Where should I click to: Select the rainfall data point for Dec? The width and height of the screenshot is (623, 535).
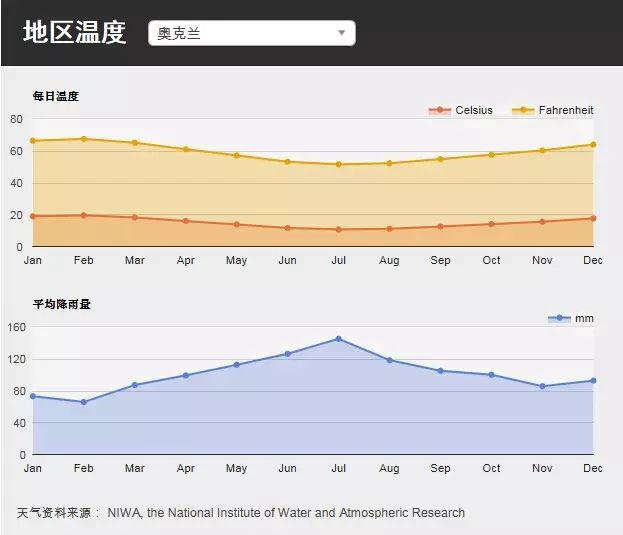[593, 380]
